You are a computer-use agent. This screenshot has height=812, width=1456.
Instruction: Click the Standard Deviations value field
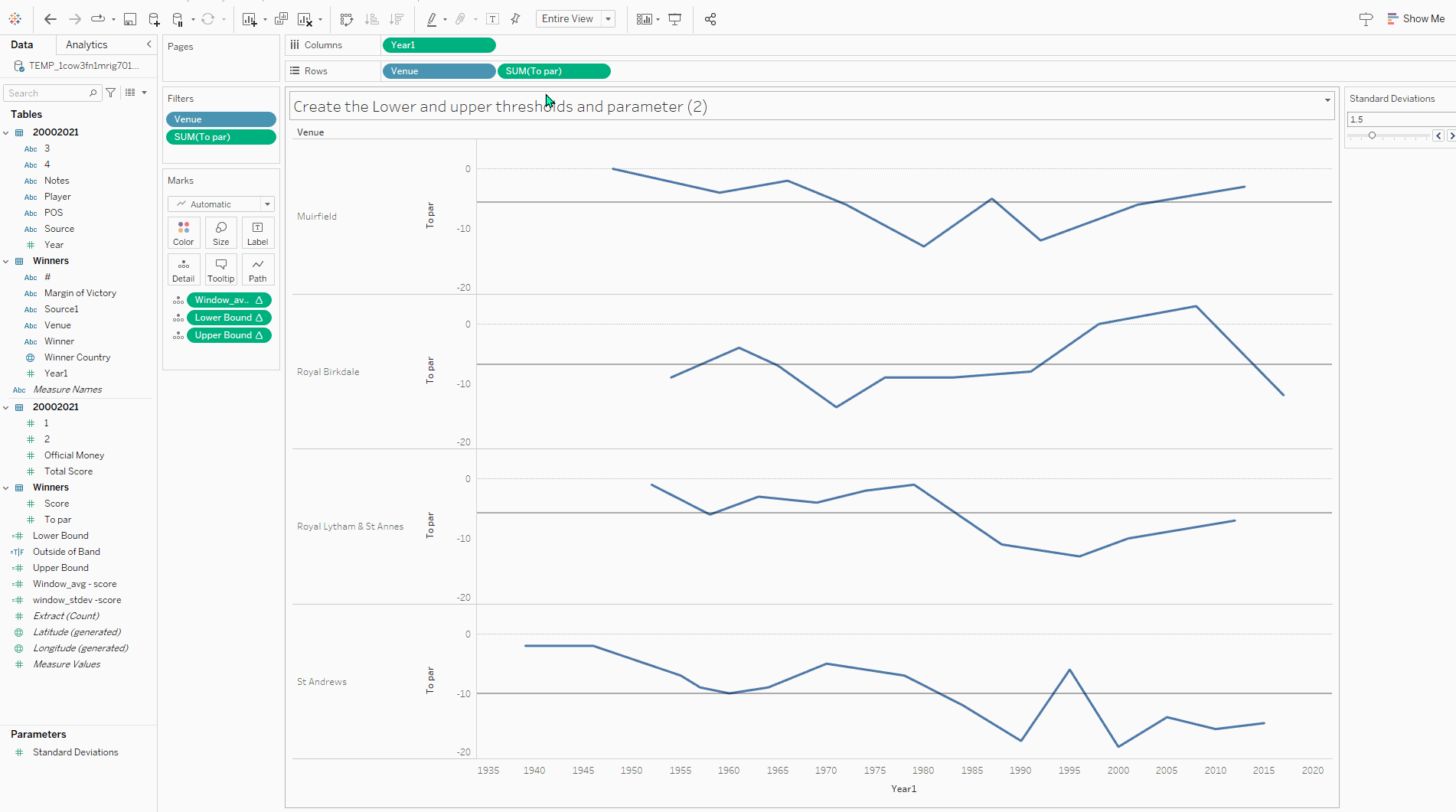(x=1401, y=119)
